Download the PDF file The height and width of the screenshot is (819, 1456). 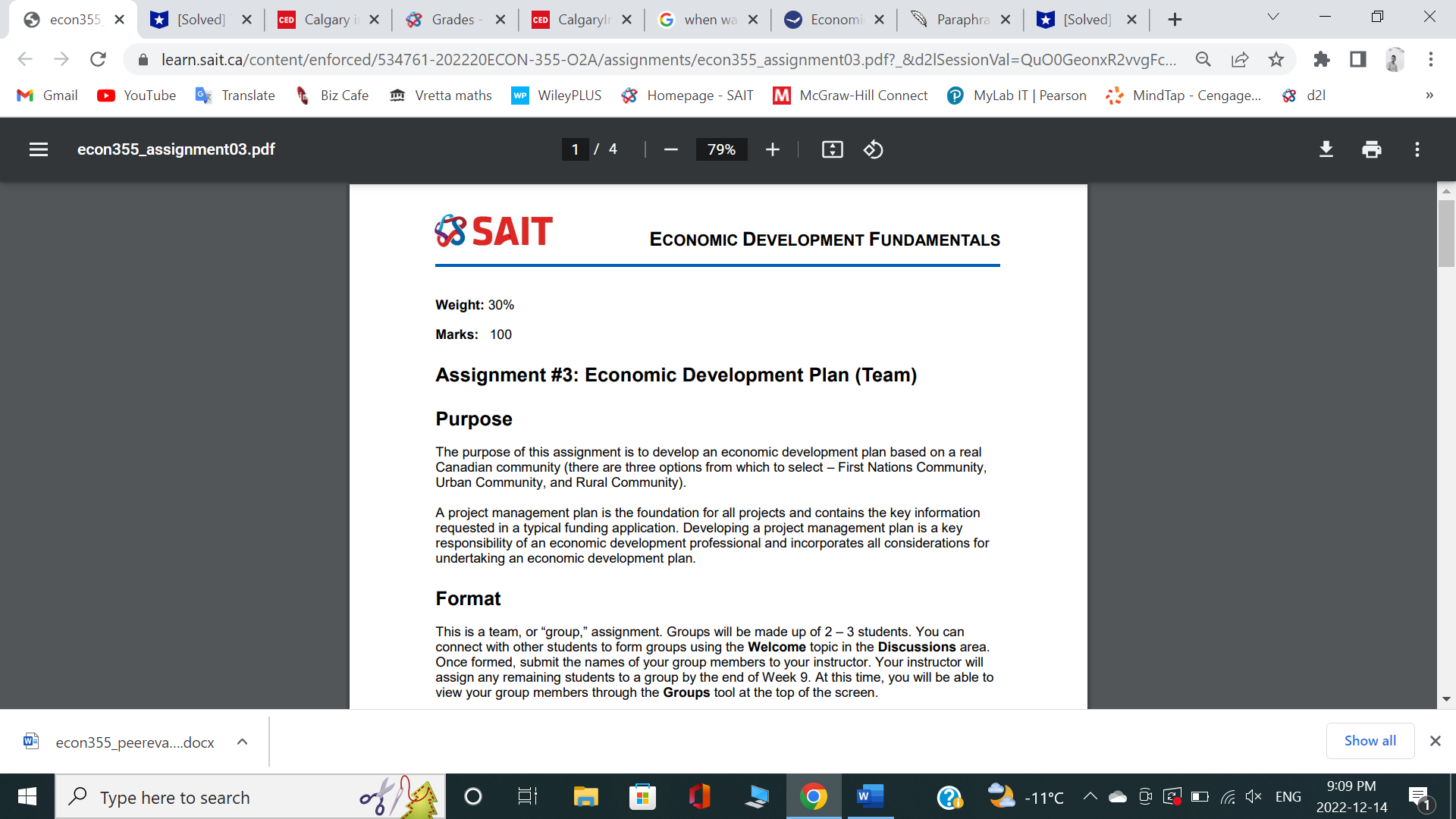pos(1326,149)
